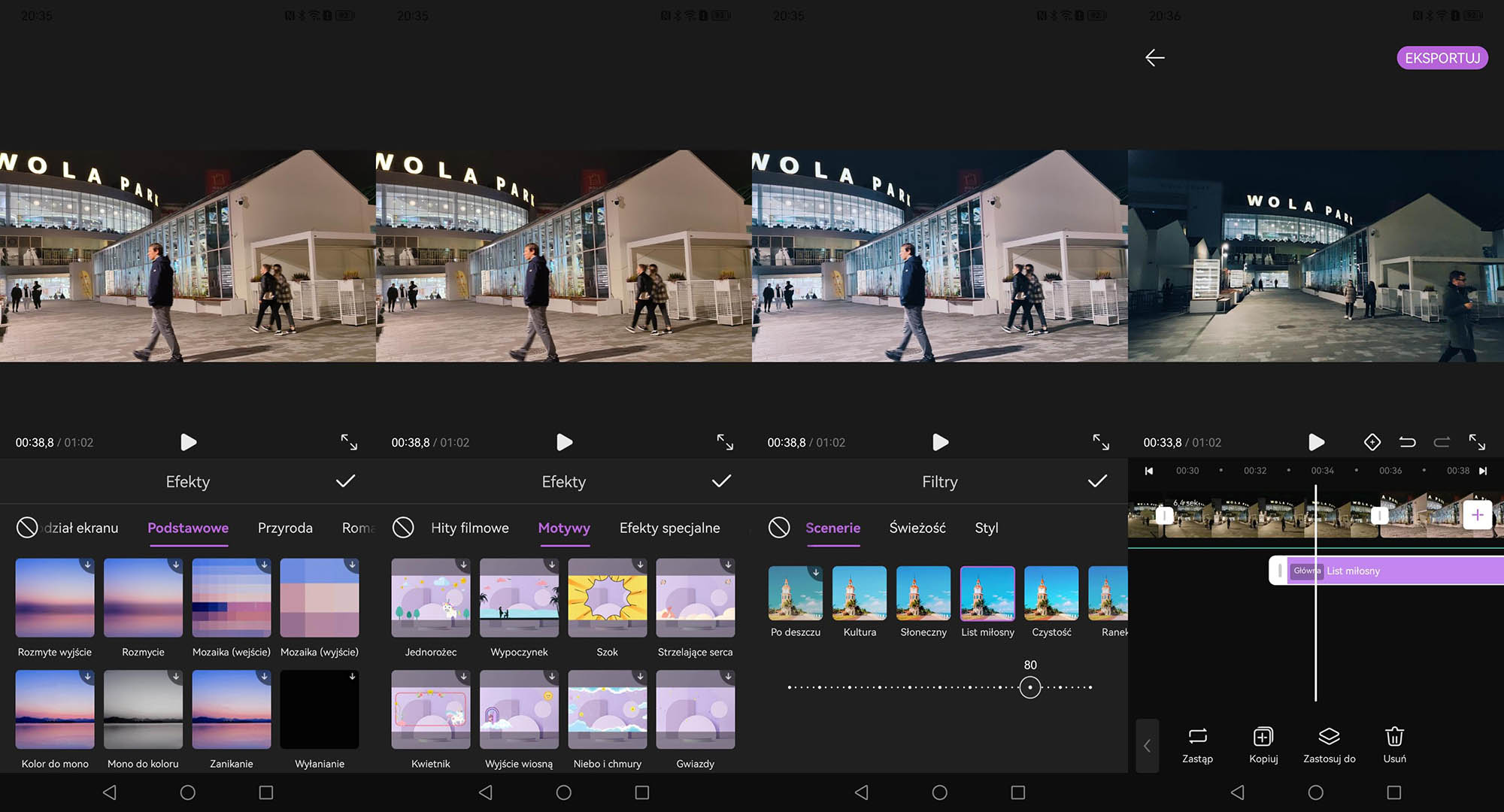The image size is (1504, 812).
Task: Apply the Mozaika (wyjście) effect
Action: [x=320, y=598]
